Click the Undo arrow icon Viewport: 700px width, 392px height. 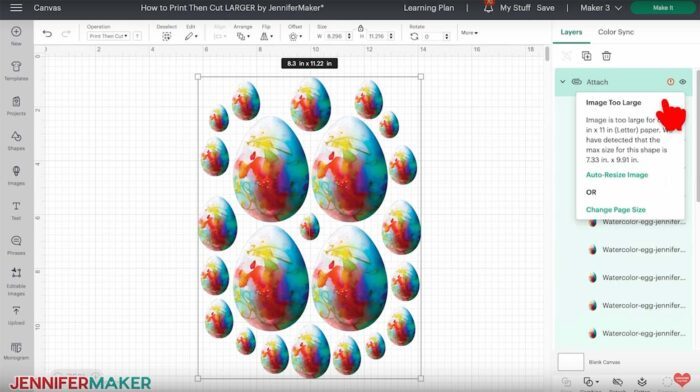point(47,33)
